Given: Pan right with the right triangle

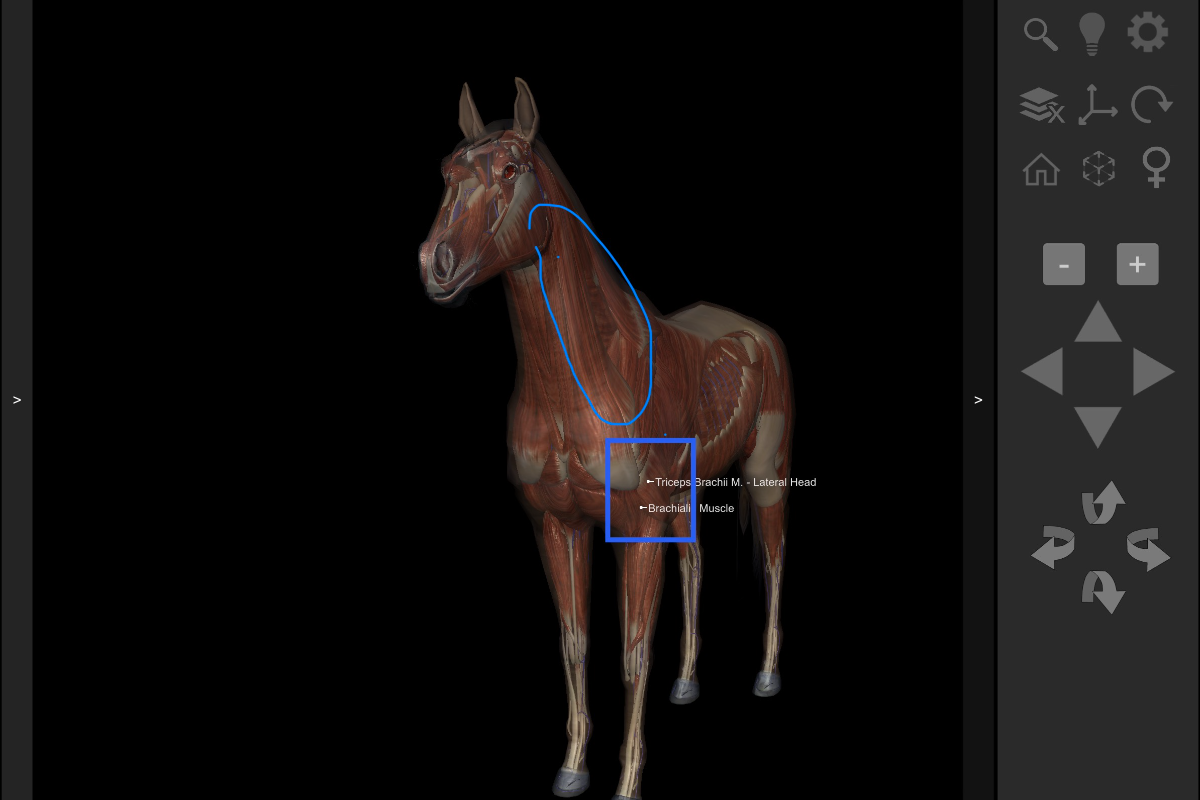Looking at the screenshot, I should pos(1153,372).
